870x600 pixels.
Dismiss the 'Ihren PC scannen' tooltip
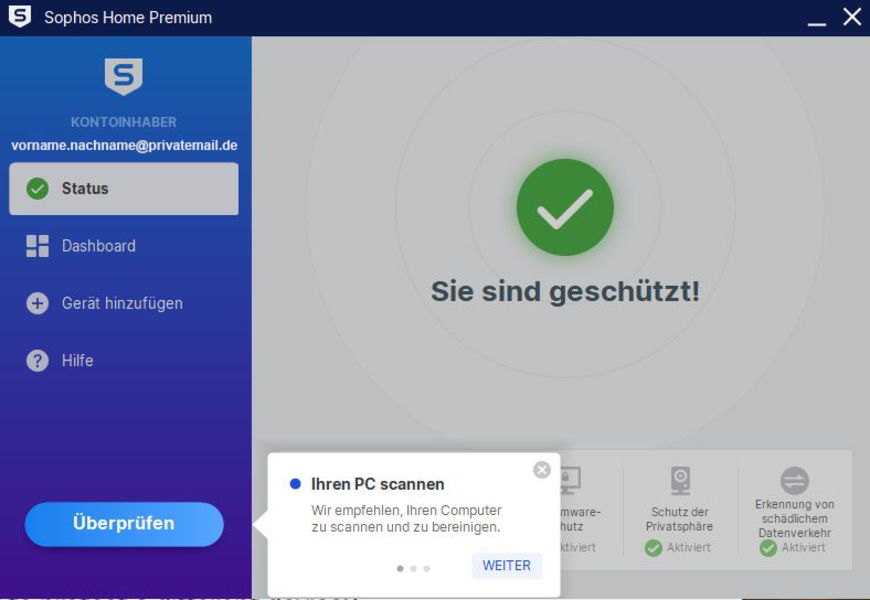click(x=542, y=470)
